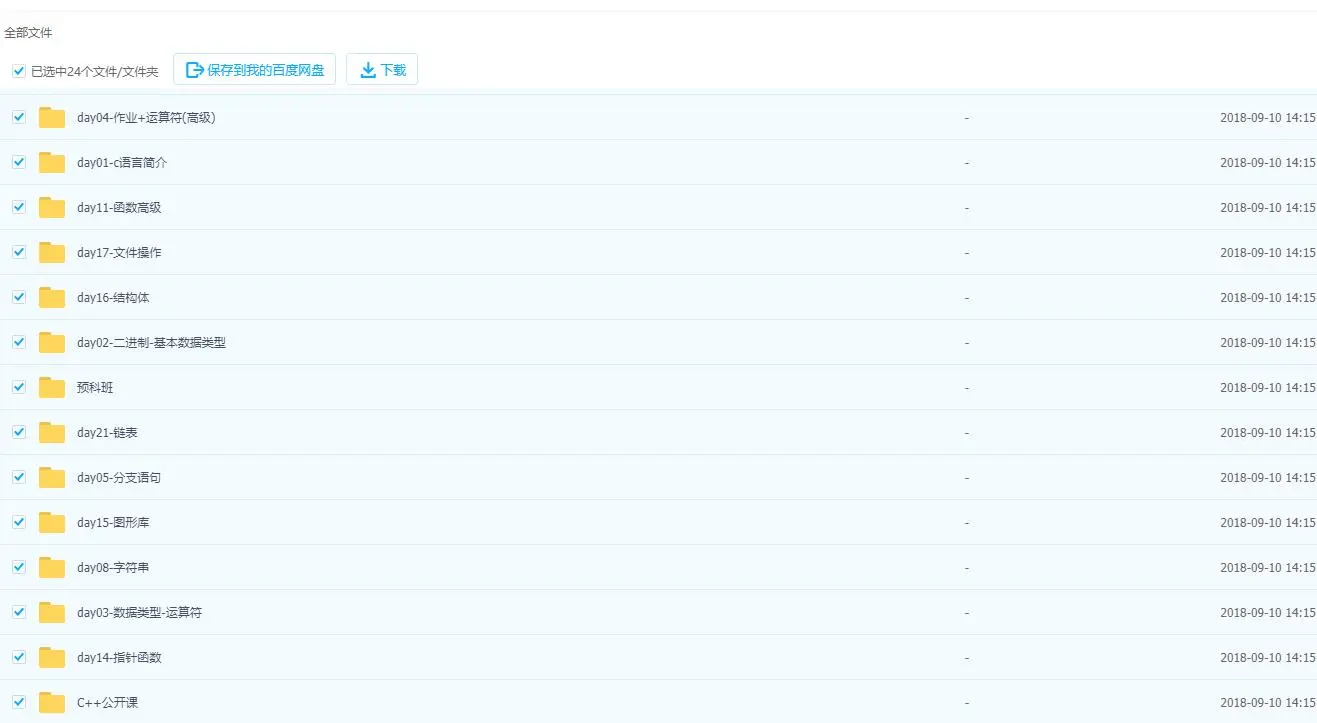Click the date in the C++公开课 row
The image size is (1317, 723).
pyautogui.click(x=1268, y=702)
